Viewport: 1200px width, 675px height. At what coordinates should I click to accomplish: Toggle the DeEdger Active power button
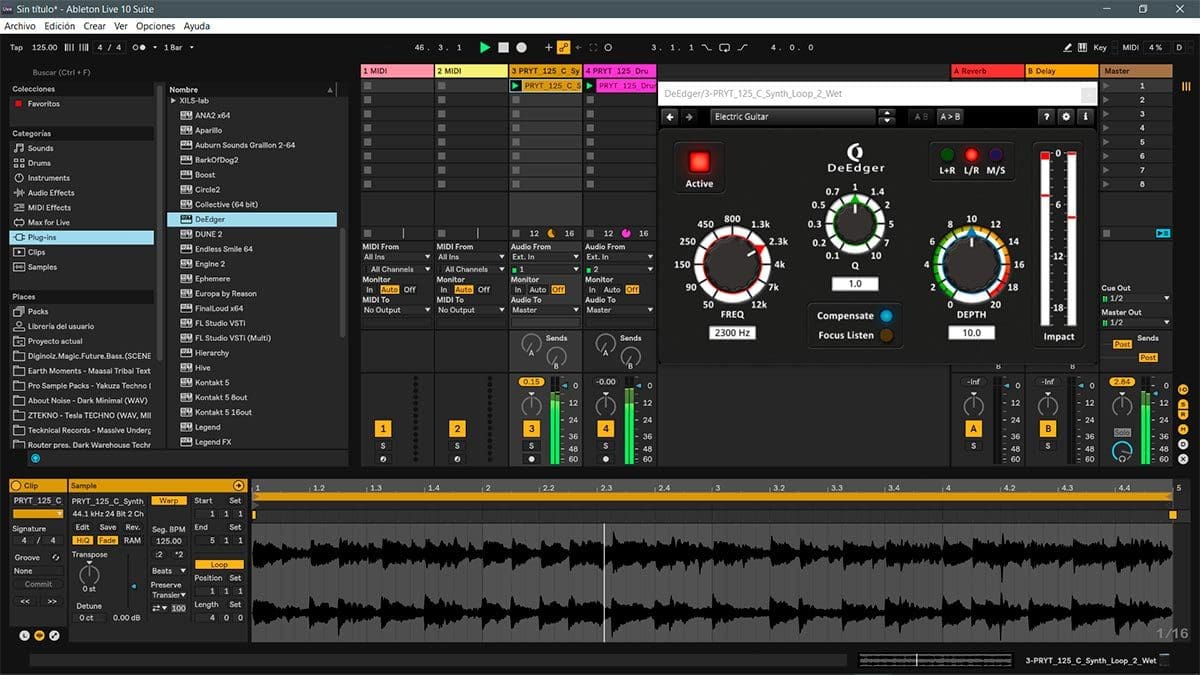click(x=699, y=160)
